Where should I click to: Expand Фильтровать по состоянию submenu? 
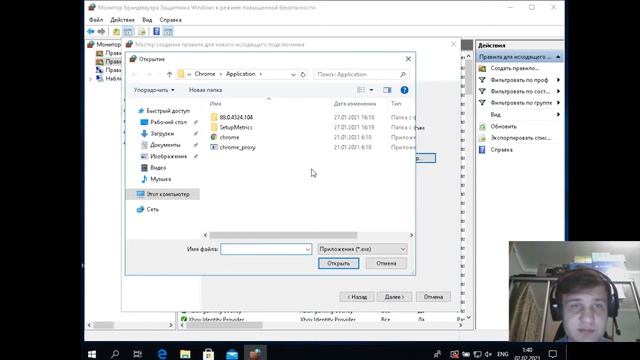tap(519, 91)
